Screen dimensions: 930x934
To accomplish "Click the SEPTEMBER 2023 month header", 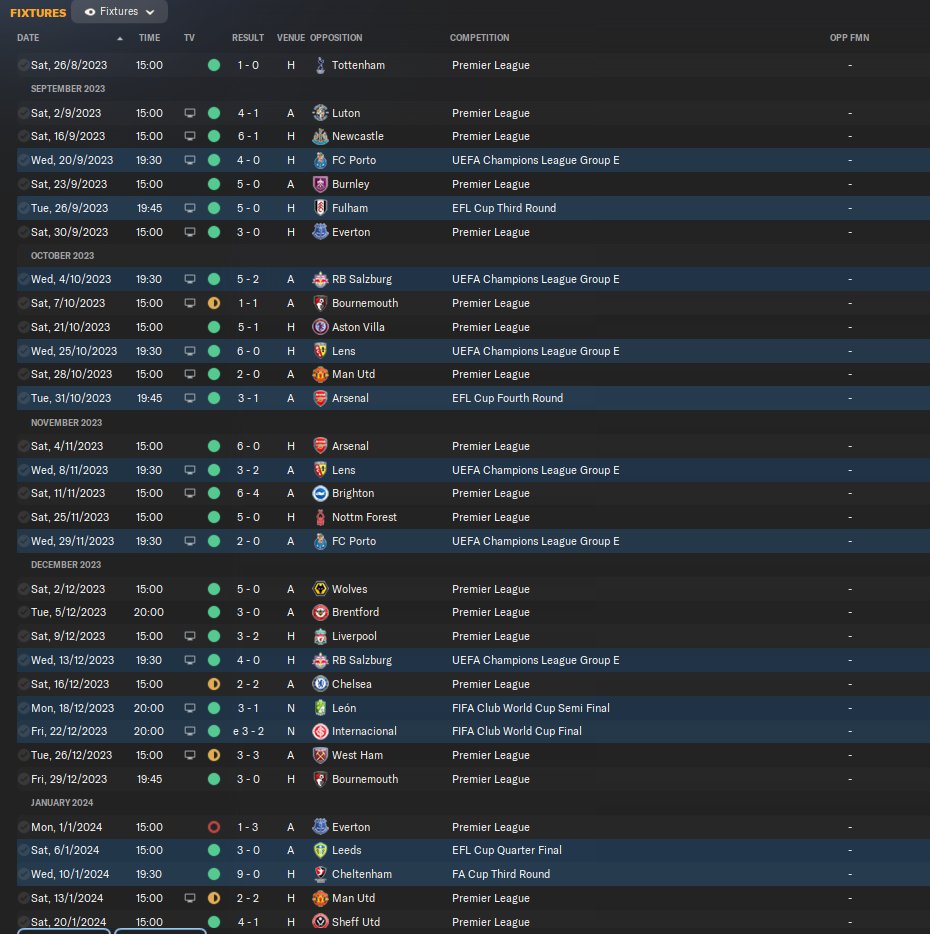I will coord(68,89).
